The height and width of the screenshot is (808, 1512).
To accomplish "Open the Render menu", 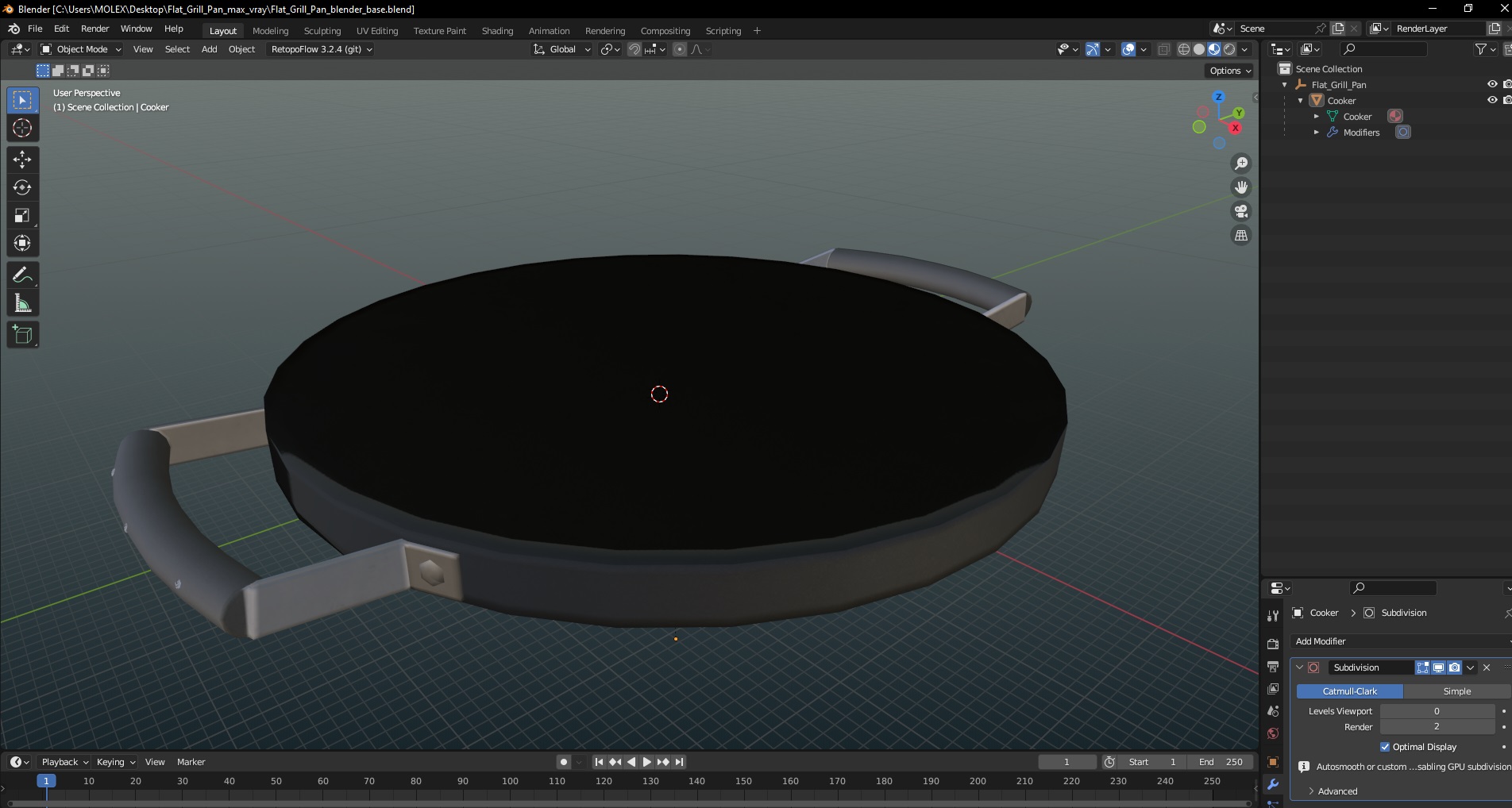I will (x=94, y=29).
